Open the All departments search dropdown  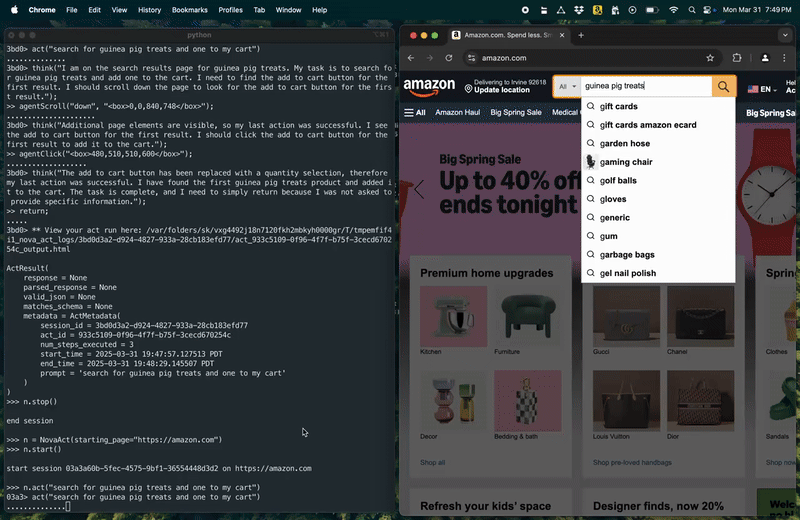click(x=567, y=87)
